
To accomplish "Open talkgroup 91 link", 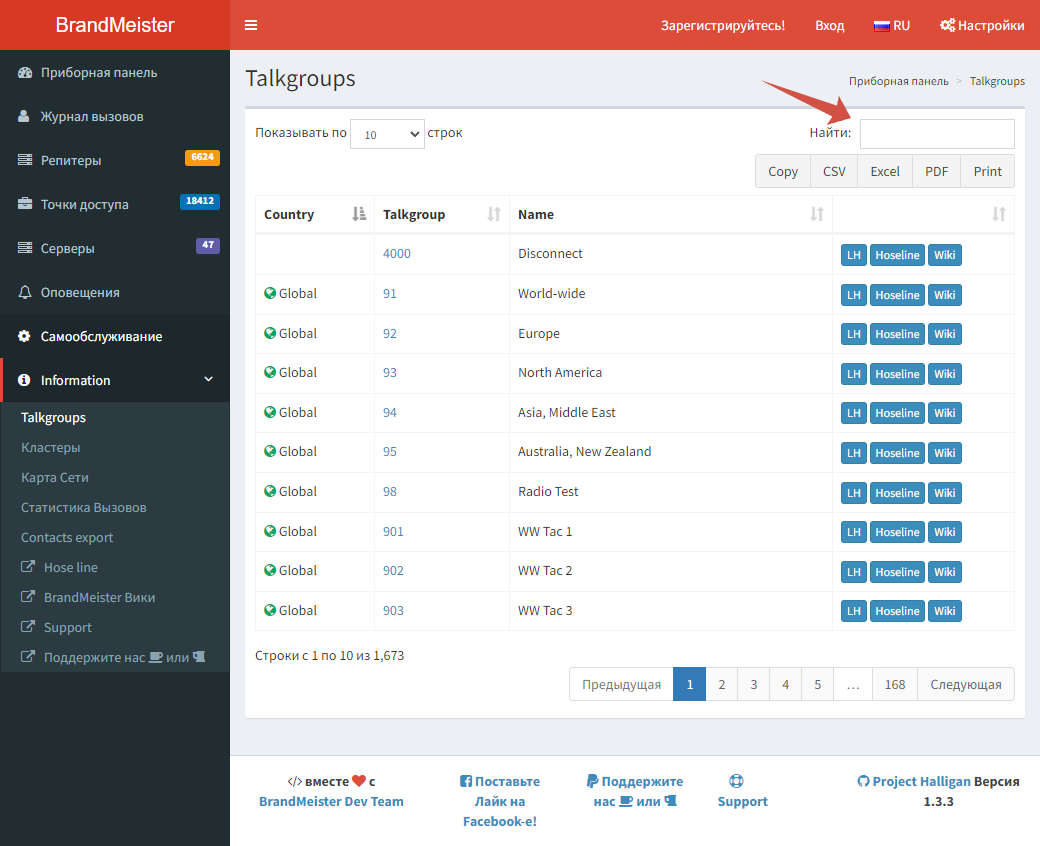I will (389, 293).
